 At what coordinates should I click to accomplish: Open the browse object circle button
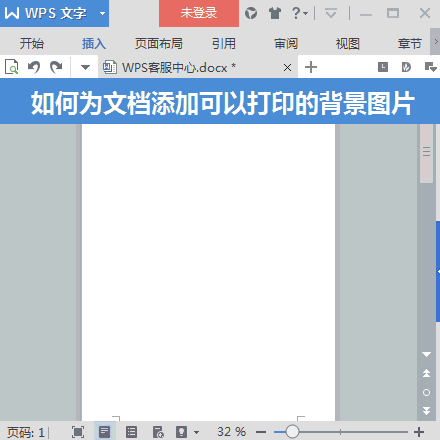pos(426,392)
